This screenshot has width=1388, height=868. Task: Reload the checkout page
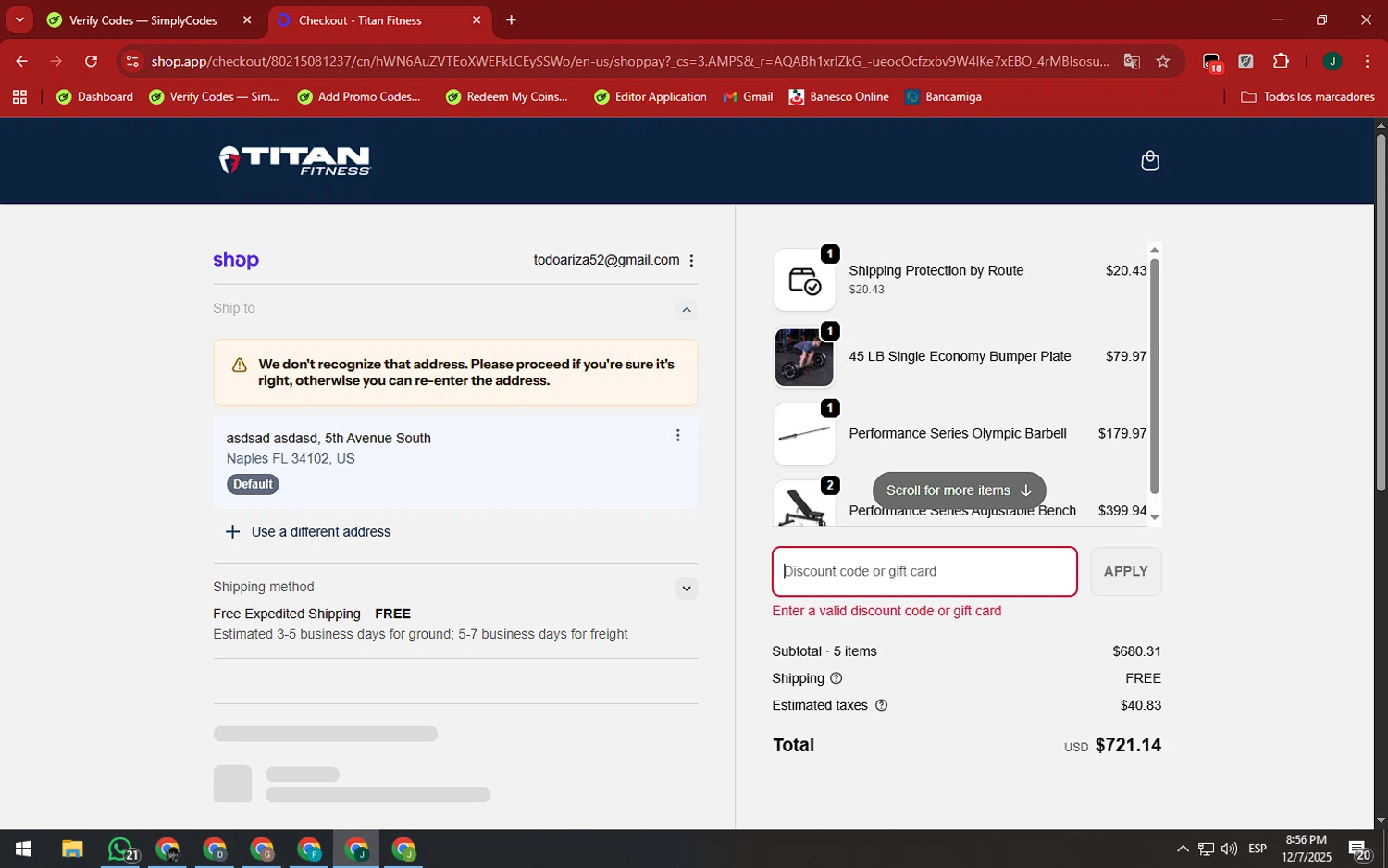[91, 61]
